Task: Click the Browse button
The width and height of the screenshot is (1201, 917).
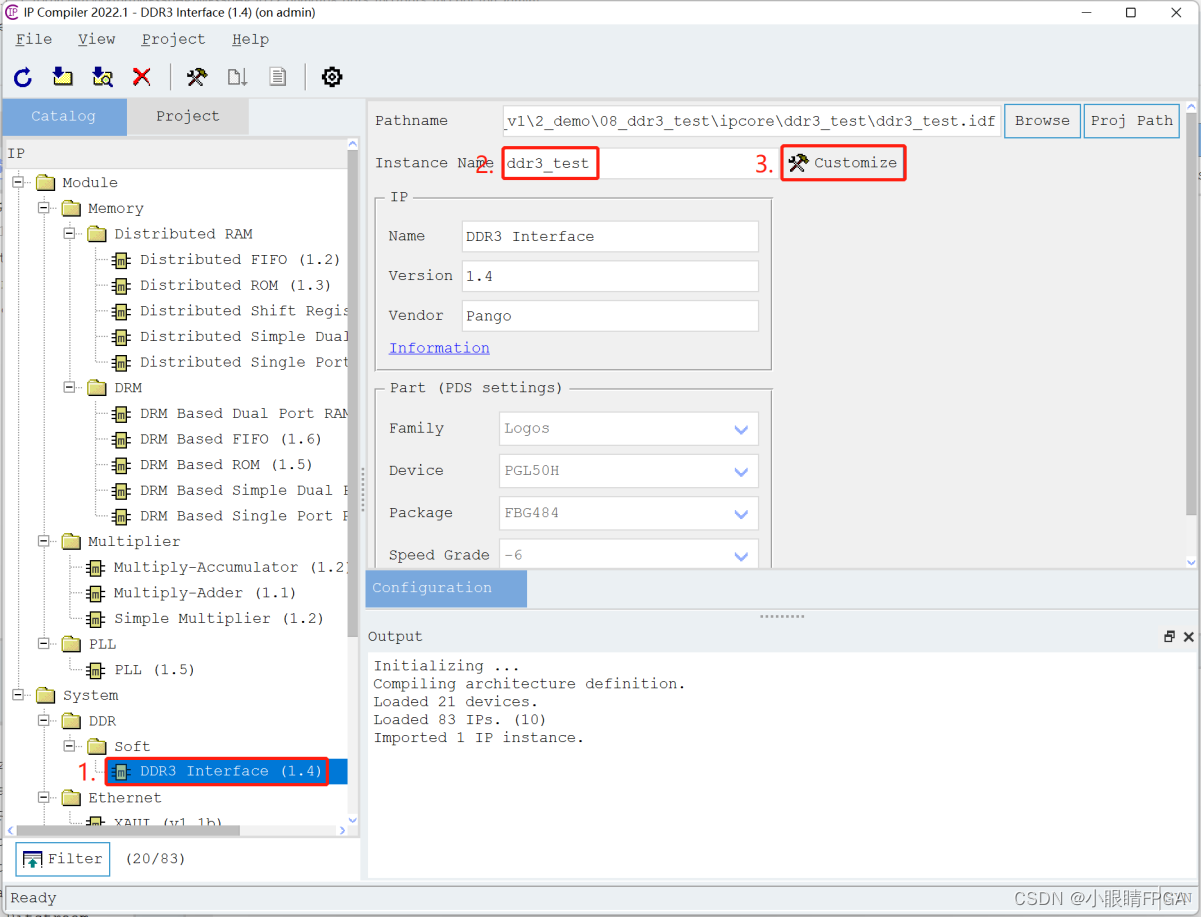Action: click(x=1042, y=121)
